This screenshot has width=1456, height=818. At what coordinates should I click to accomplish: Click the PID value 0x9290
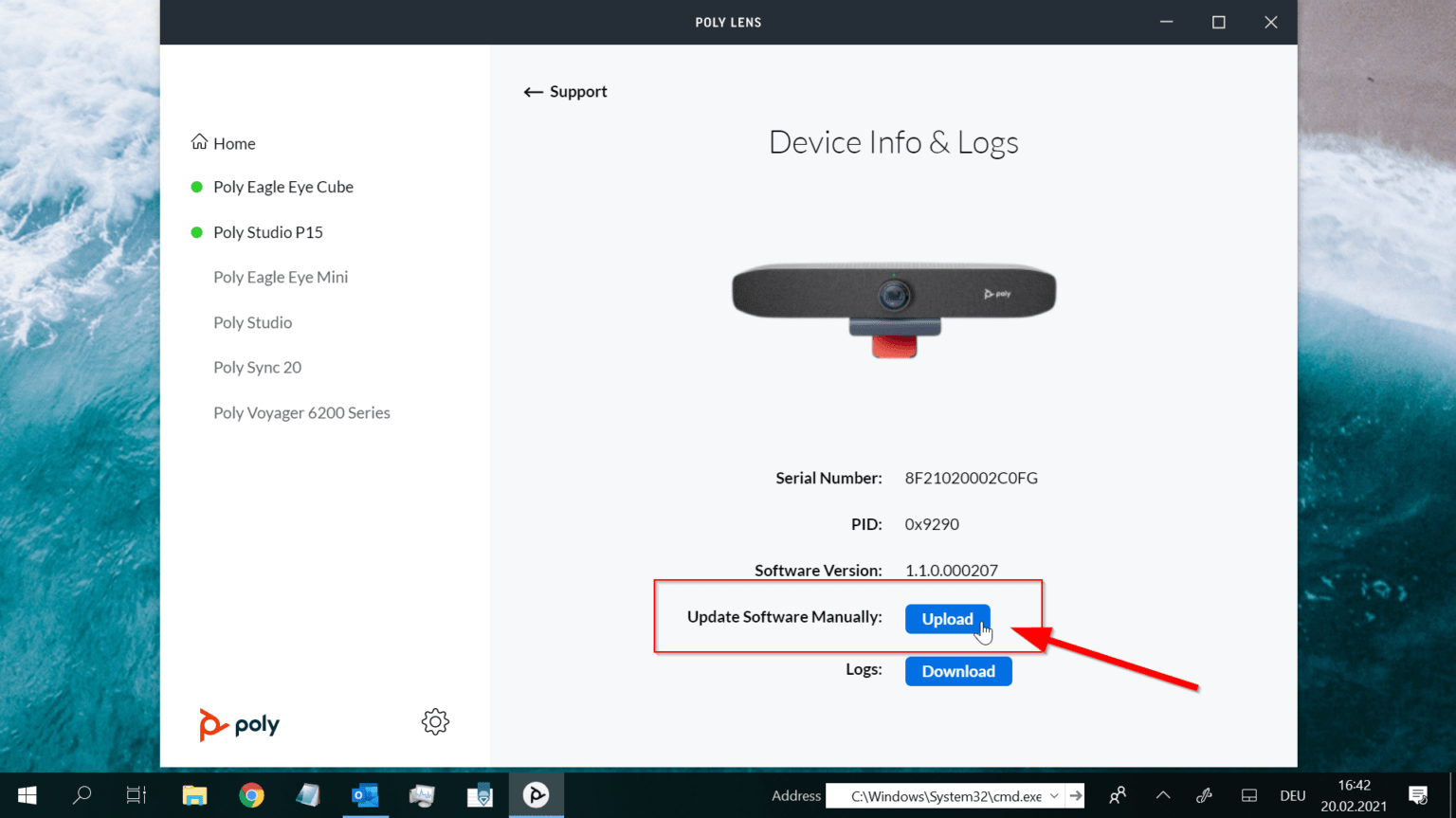(x=932, y=524)
